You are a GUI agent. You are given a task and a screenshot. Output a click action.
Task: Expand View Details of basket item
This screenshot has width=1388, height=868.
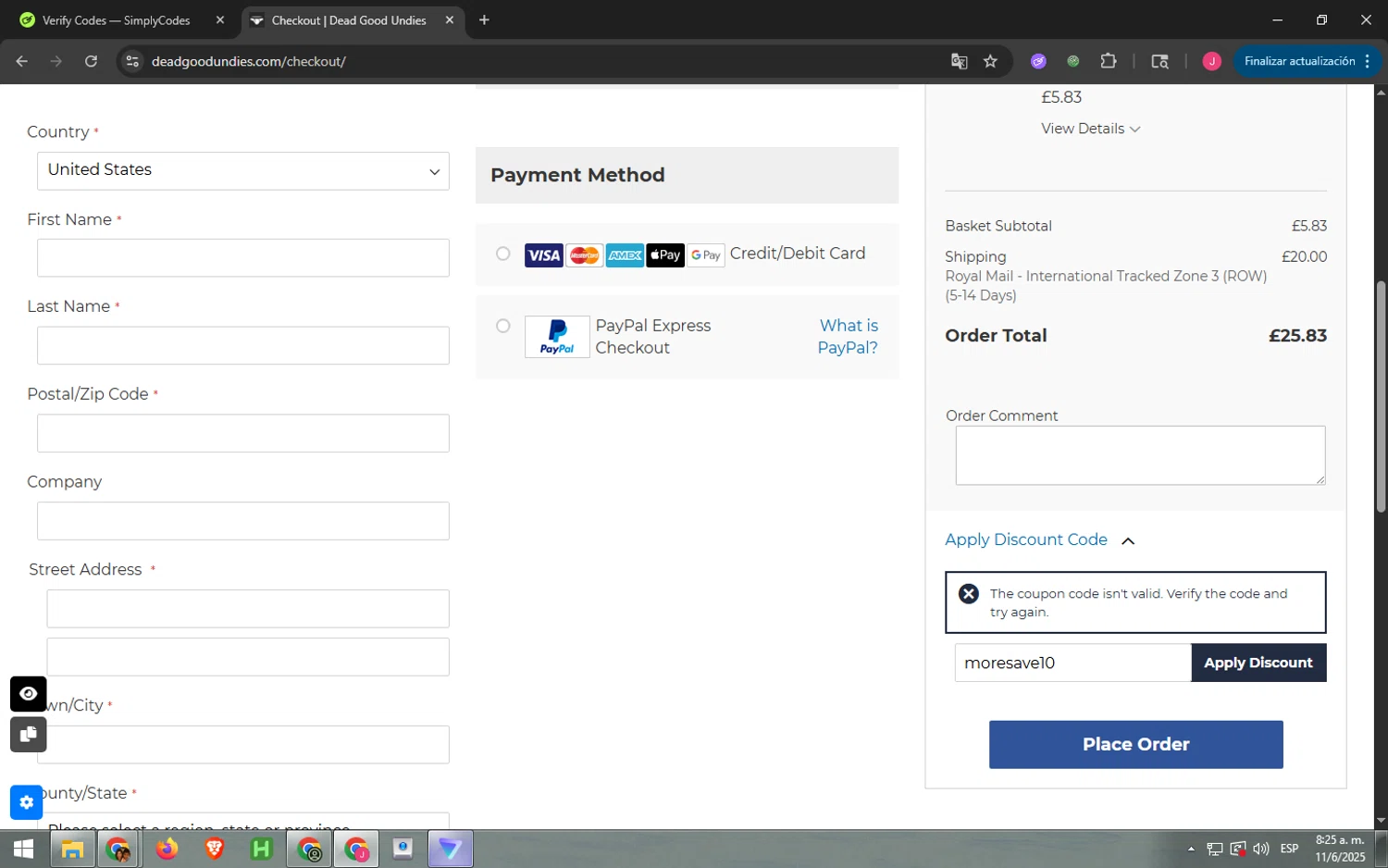coord(1090,129)
